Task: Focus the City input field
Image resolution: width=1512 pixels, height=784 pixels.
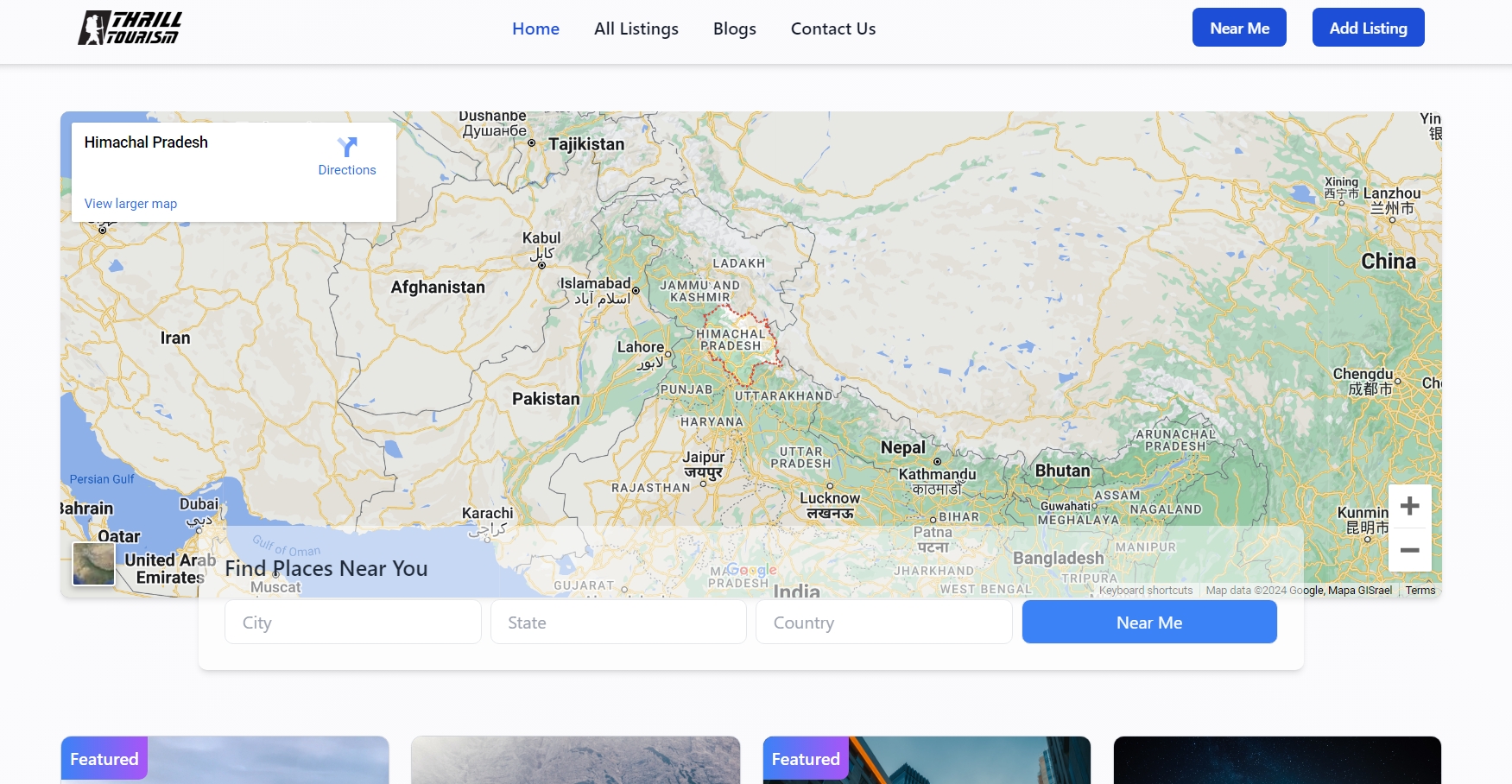Action: click(x=353, y=623)
